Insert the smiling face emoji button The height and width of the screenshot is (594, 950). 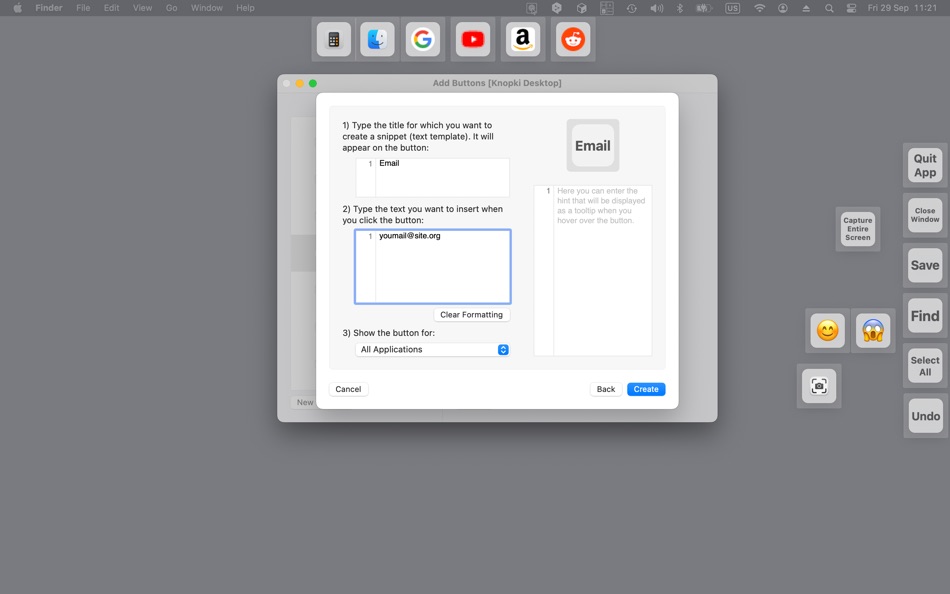pos(828,330)
